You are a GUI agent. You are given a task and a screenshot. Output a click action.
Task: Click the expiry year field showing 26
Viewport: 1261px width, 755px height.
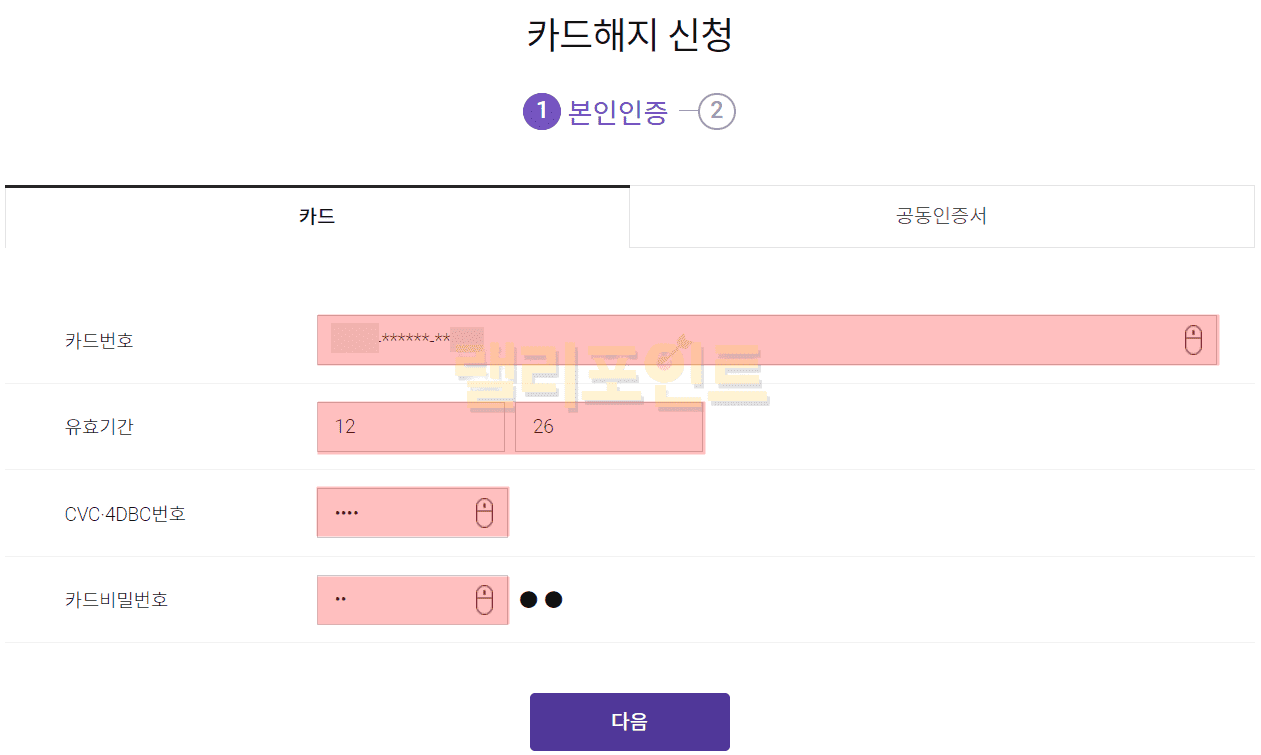[608, 427]
